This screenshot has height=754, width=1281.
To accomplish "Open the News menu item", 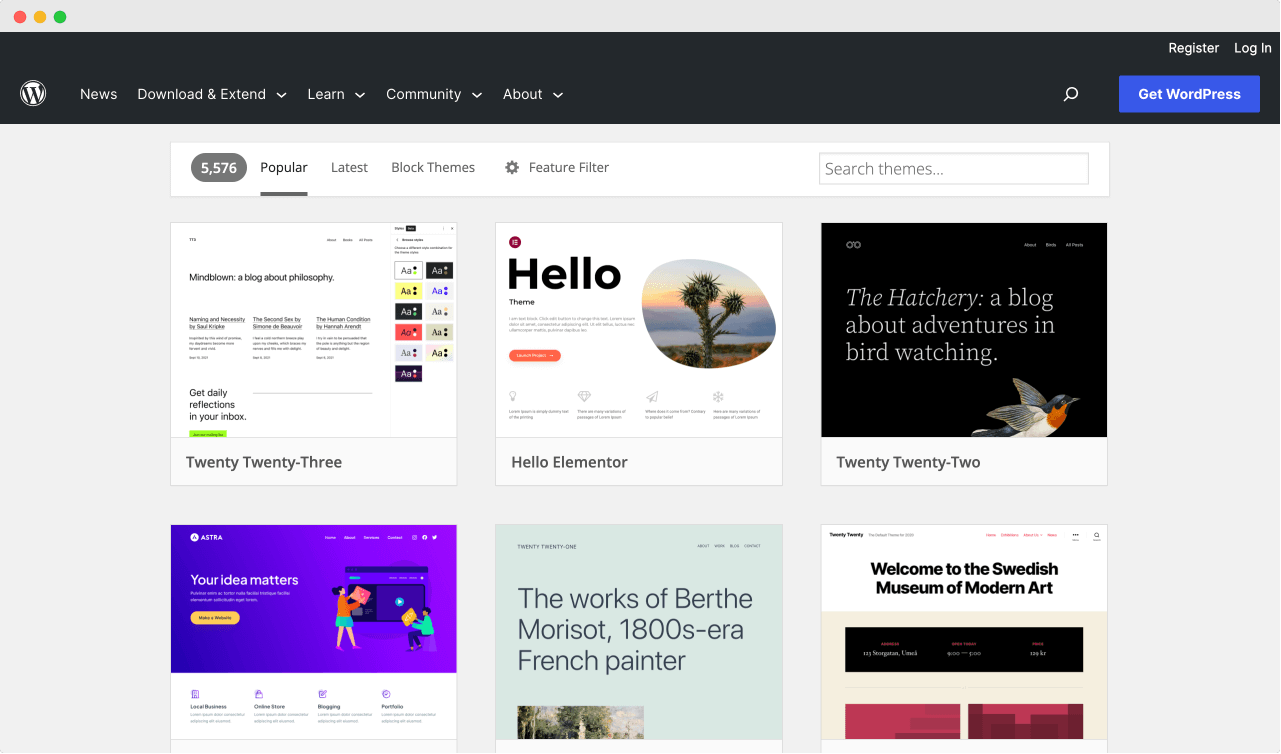I will point(99,94).
